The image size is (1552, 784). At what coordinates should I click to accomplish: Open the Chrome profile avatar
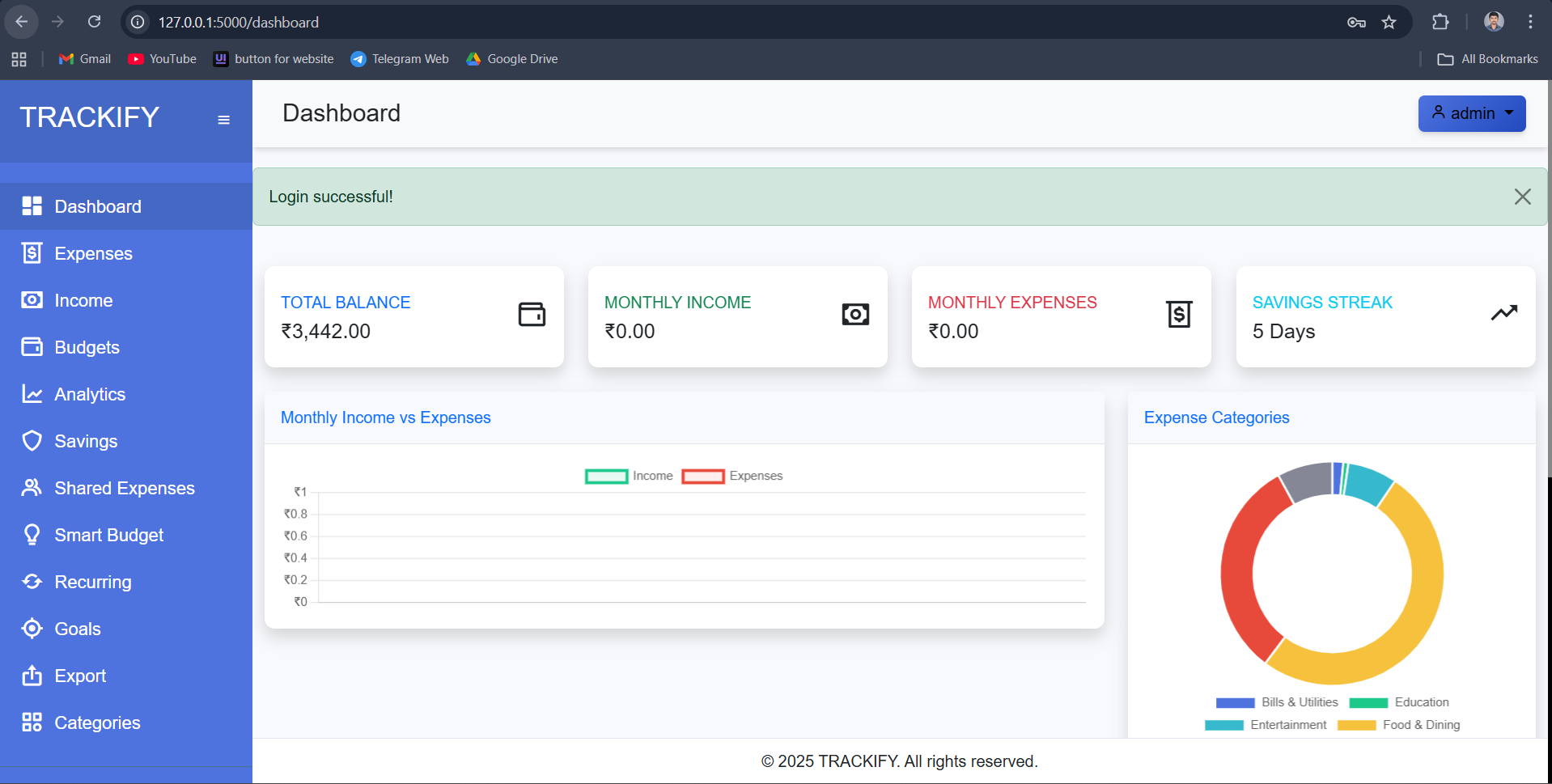point(1494,22)
